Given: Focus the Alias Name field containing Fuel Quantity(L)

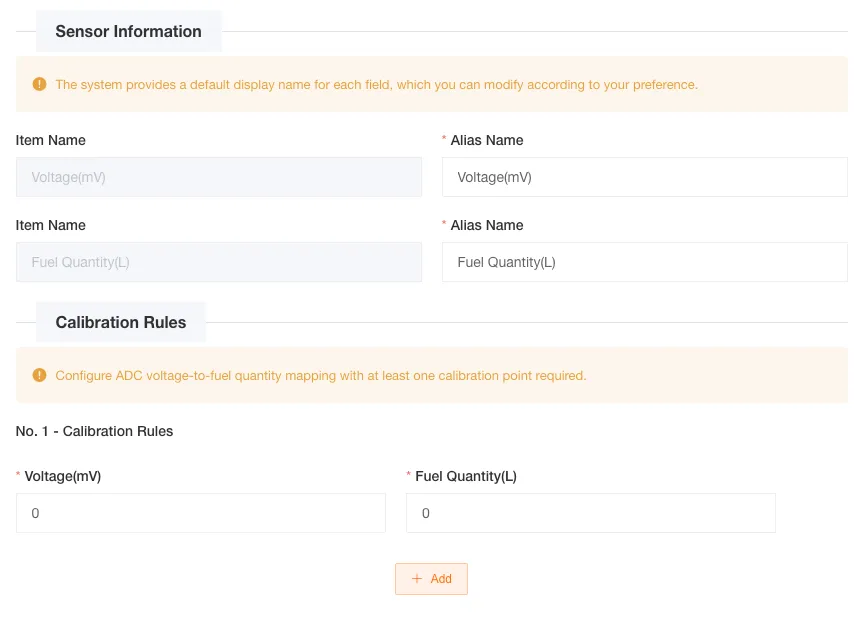Looking at the screenshot, I should pyautogui.click(x=644, y=262).
